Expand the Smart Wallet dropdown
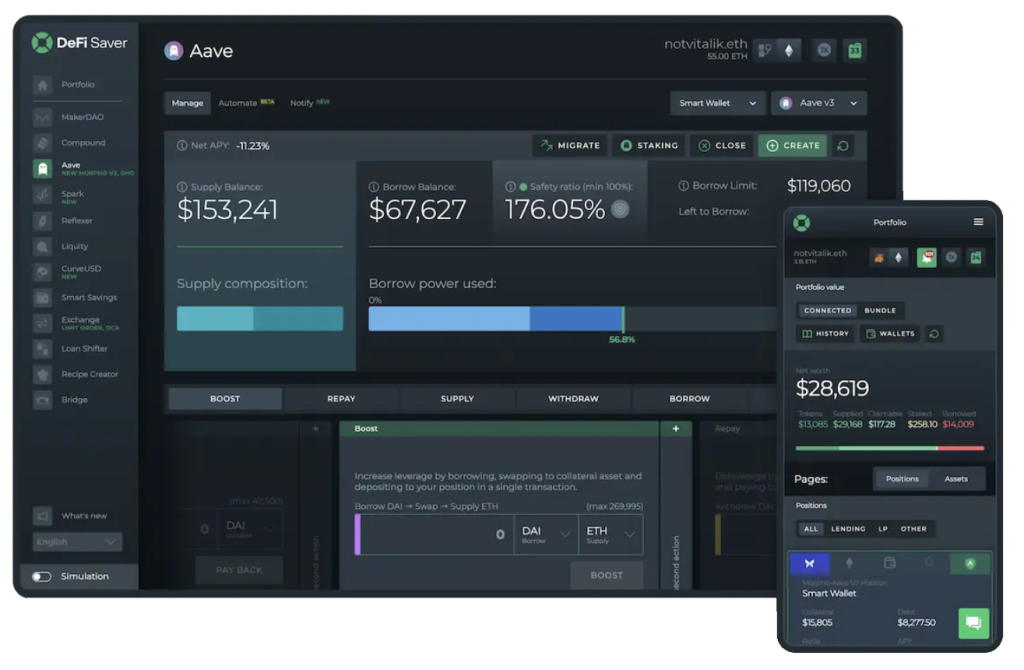Screen dimensions: 1024x670 click(x=717, y=103)
